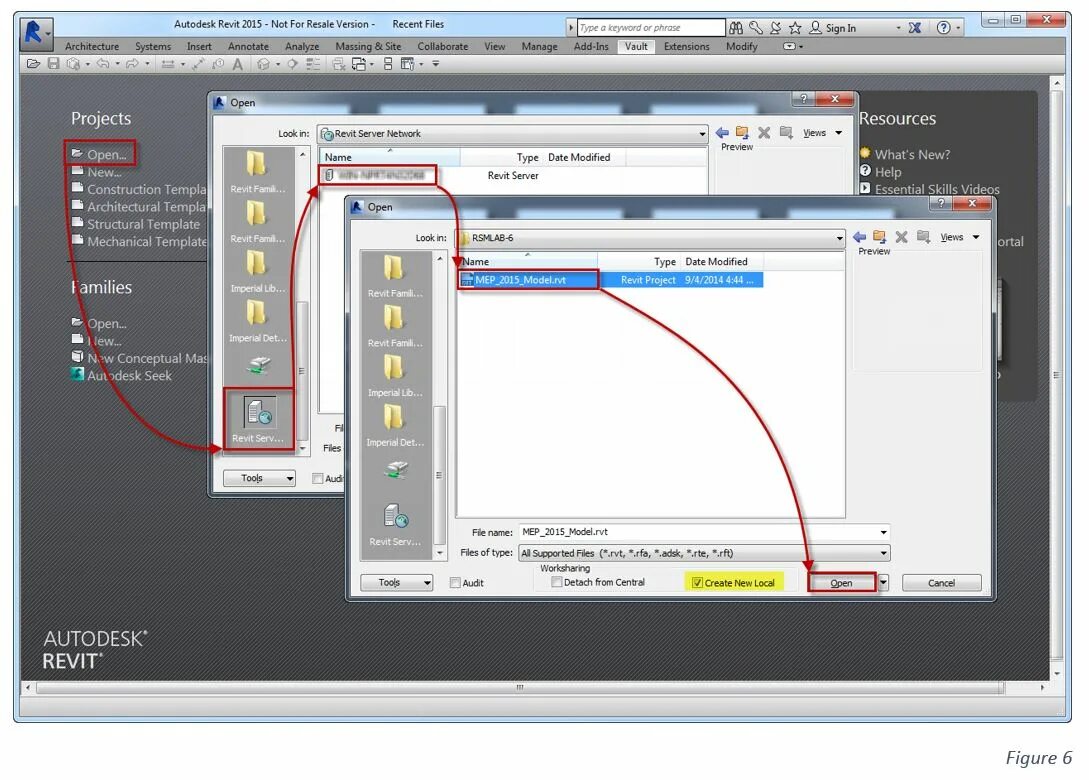Open the Views dropdown in rear Open dialog
The width and height of the screenshot is (1089, 780).
click(x=822, y=133)
